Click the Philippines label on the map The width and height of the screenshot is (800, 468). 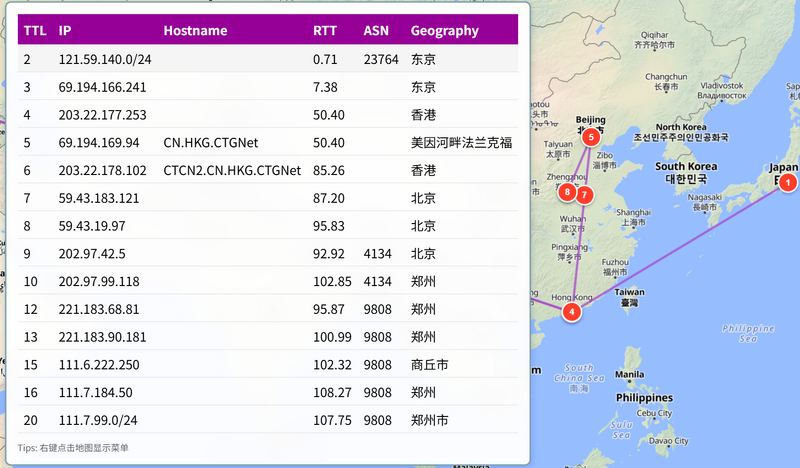point(644,398)
